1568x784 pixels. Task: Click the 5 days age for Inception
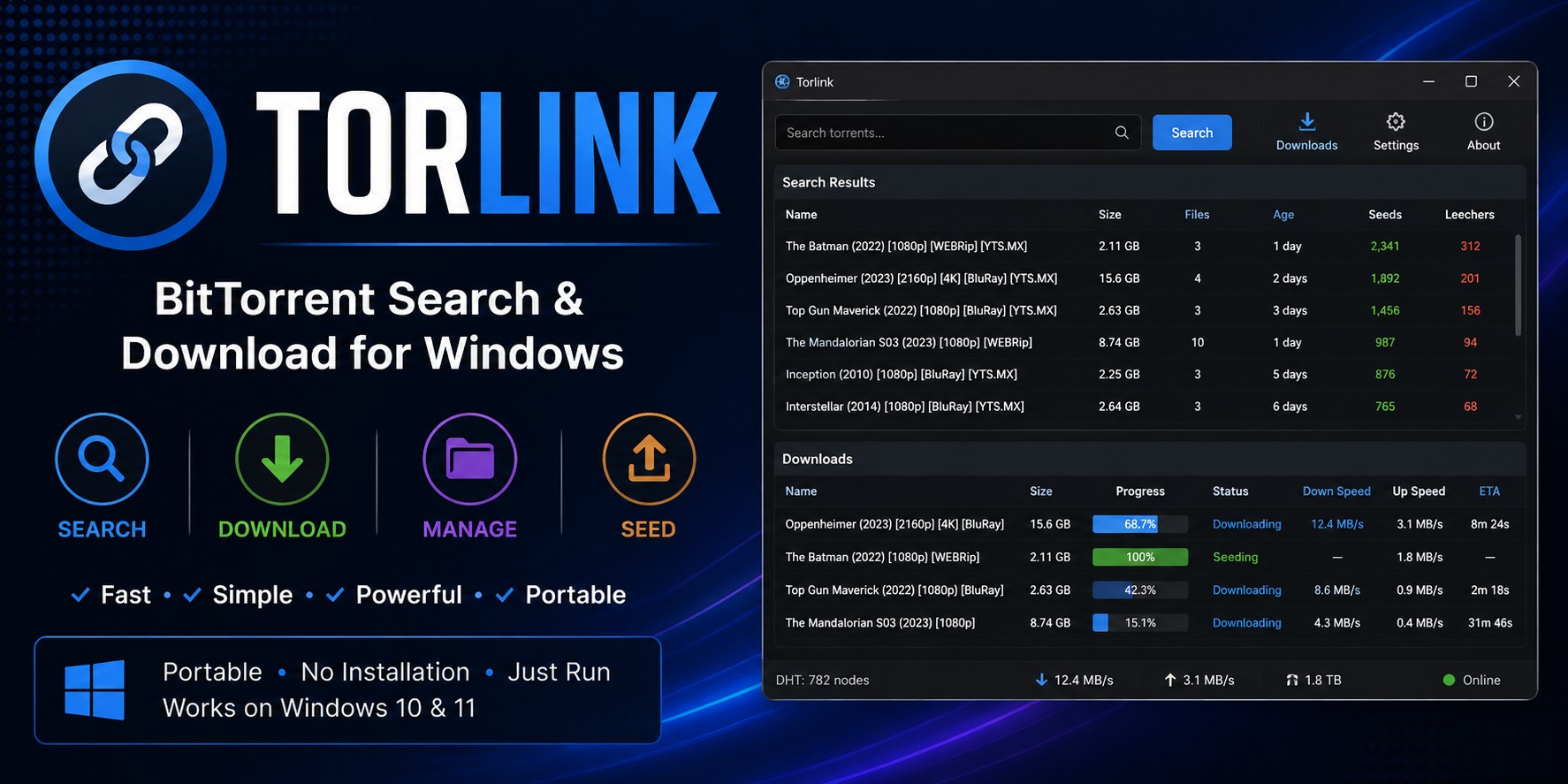[1290, 374]
